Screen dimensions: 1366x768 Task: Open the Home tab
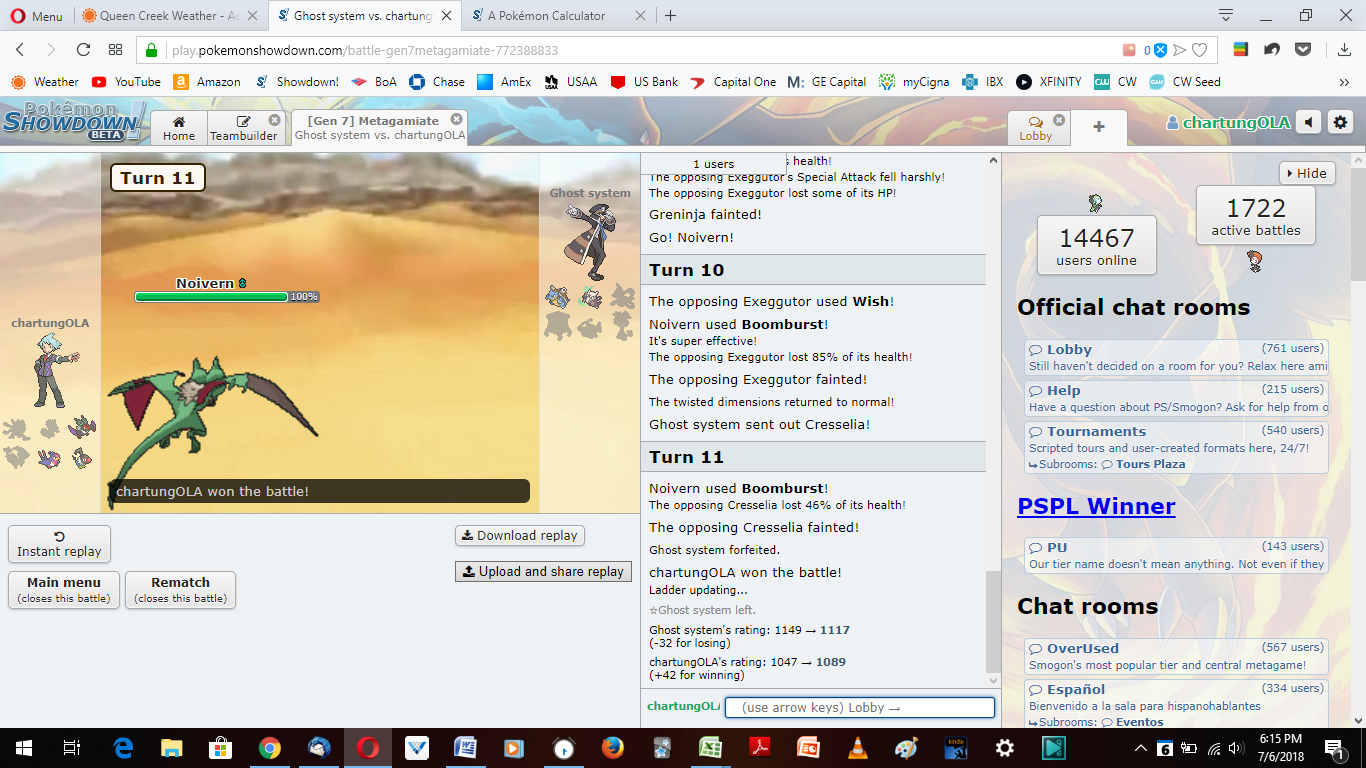(179, 128)
